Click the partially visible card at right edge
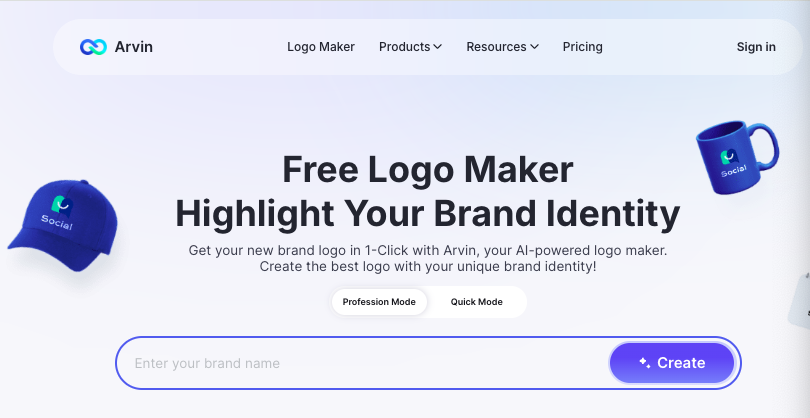The width and height of the screenshot is (810, 418). 799,302
